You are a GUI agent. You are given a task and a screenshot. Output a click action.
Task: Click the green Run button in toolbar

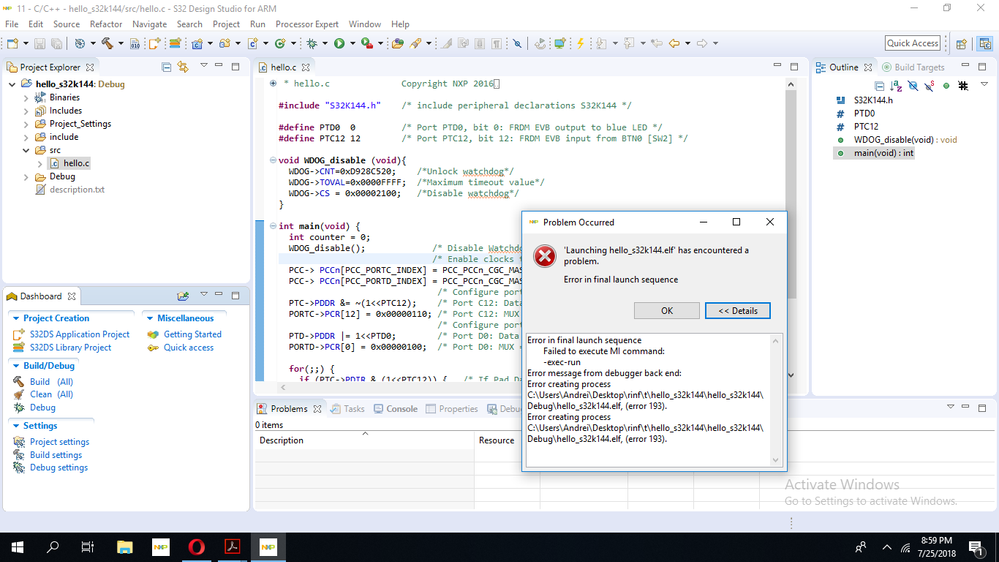pos(339,44)
